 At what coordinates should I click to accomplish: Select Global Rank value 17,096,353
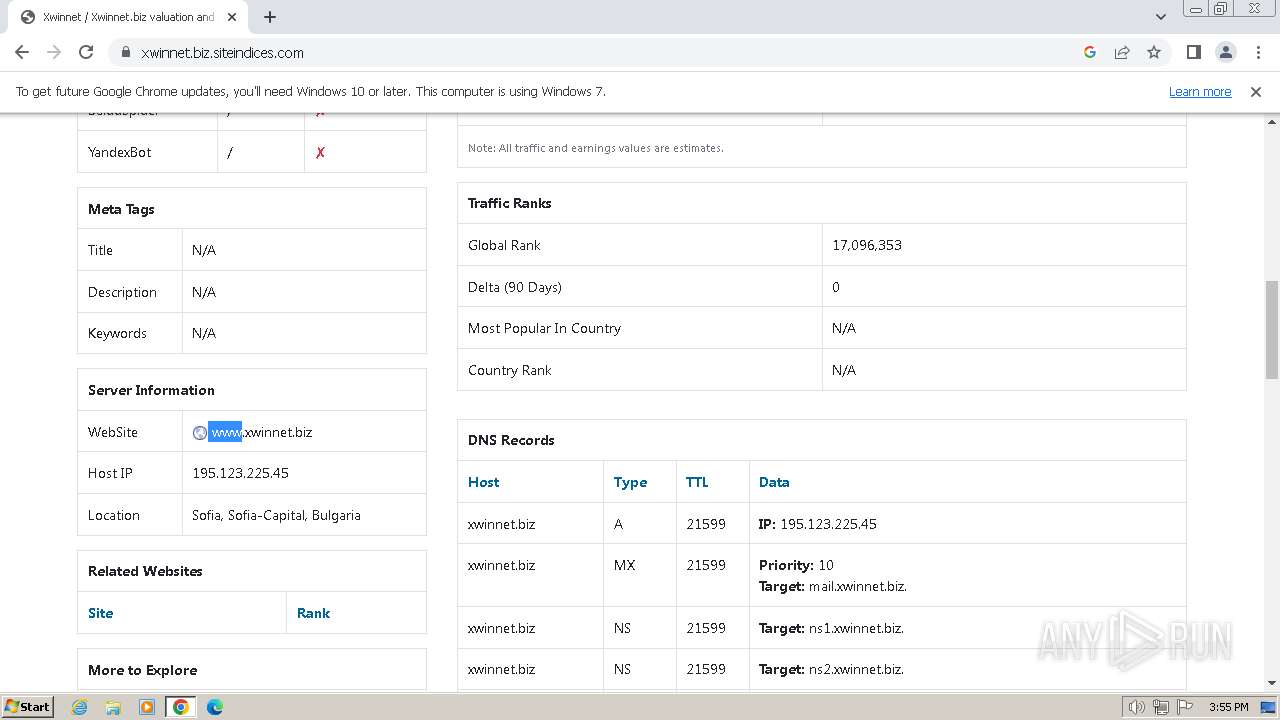point(867,245)
